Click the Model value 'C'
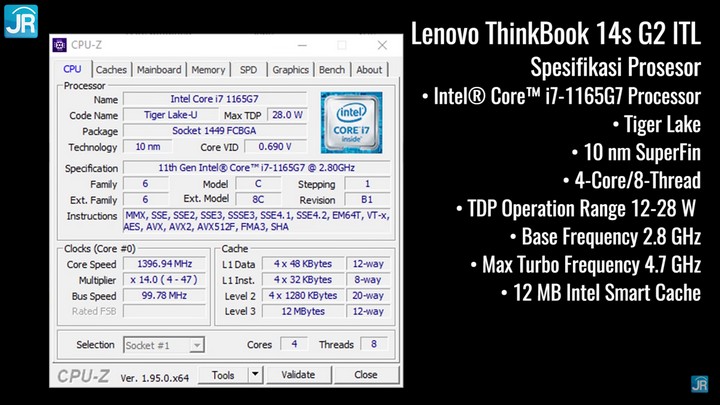The image size is (720, 405). (x=258, y=184)
